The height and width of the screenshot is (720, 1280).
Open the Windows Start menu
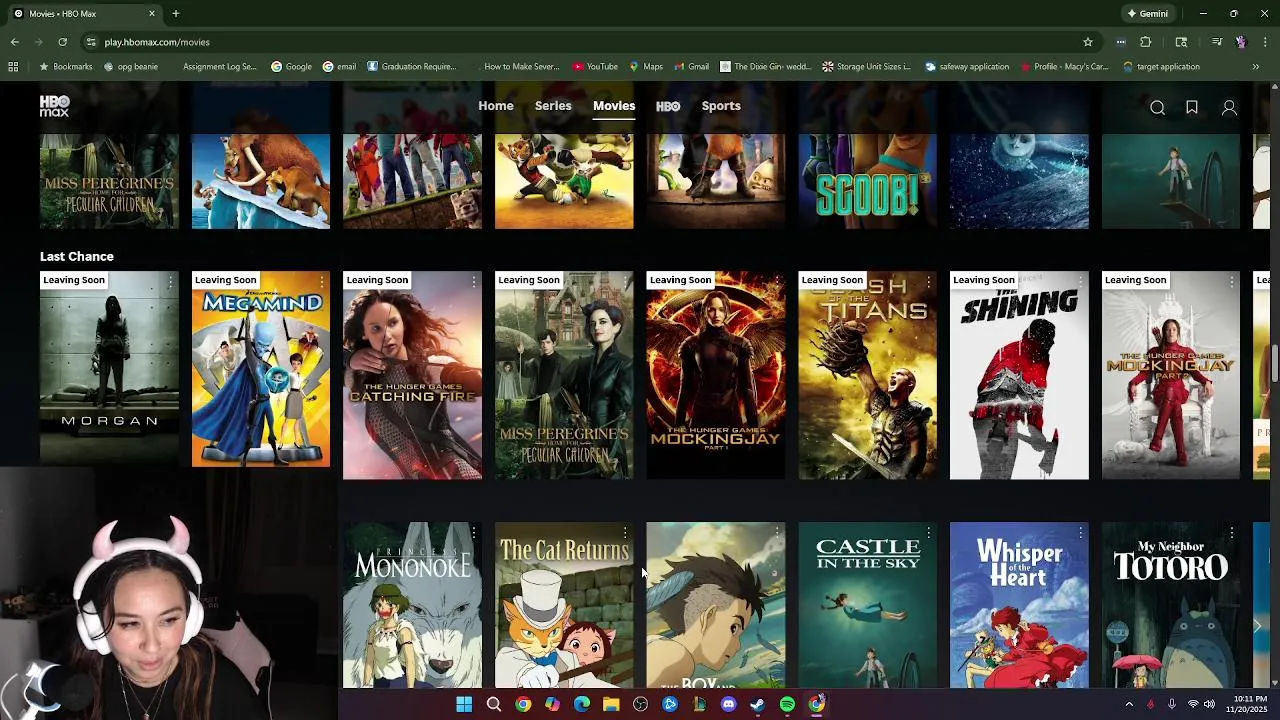pyautogui.click(x=464, y=705)
